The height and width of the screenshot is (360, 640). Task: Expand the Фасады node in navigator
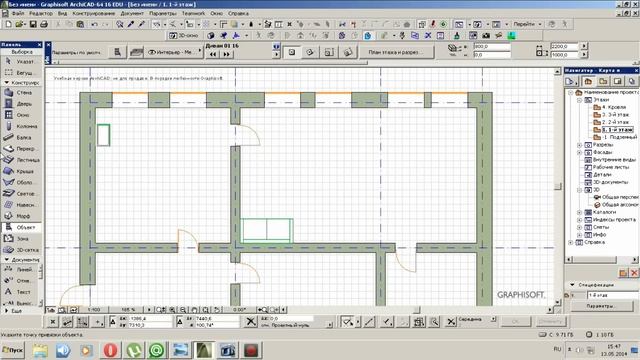(579, 152)
